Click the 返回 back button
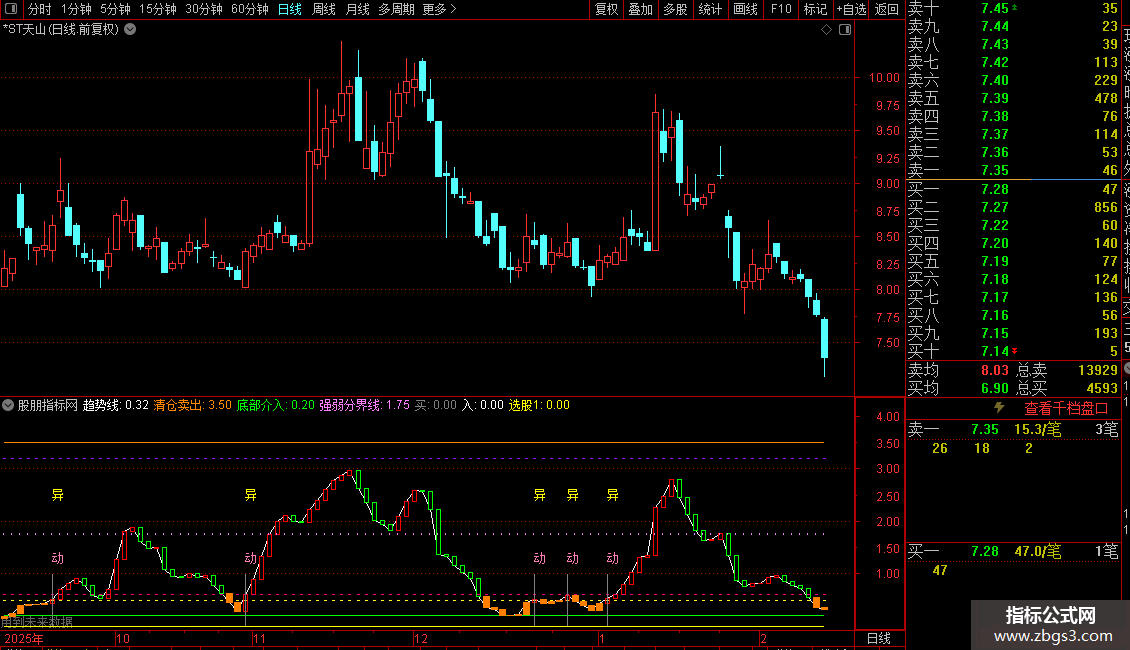1130x650 pixels. click(886, 9)
